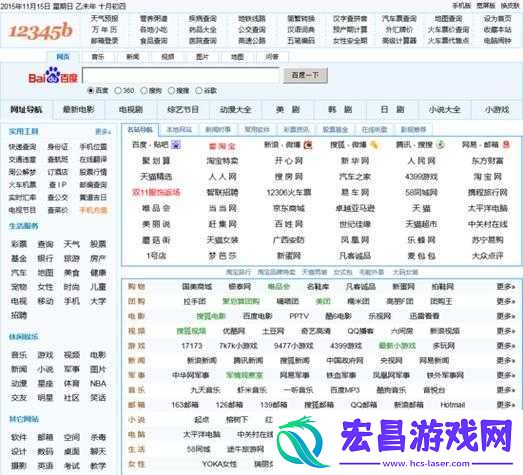The height and width of the screenshot is (475, 523).
Task: Expand 更多 in the 团购 row
Action: [506, 301]
